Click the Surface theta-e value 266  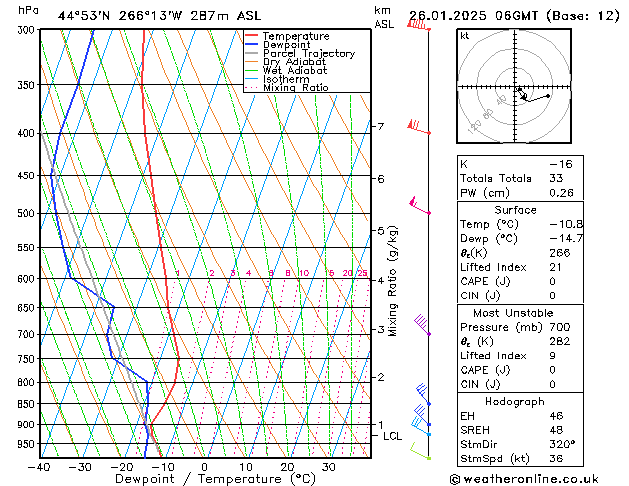click(x=560, y=253)
